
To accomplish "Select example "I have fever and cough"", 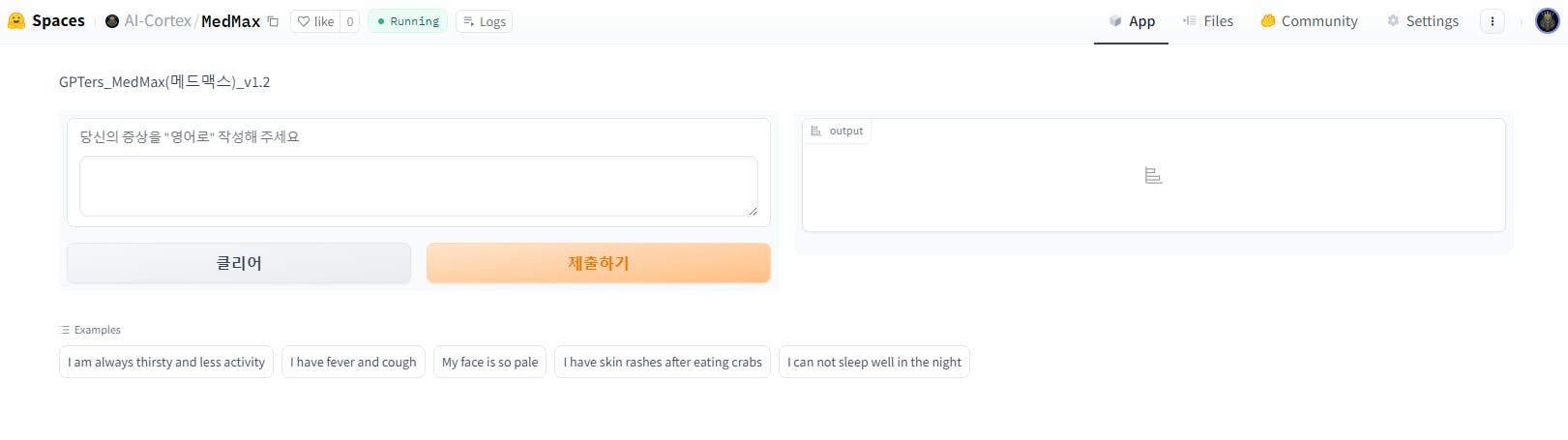I will tap(353, 362).
